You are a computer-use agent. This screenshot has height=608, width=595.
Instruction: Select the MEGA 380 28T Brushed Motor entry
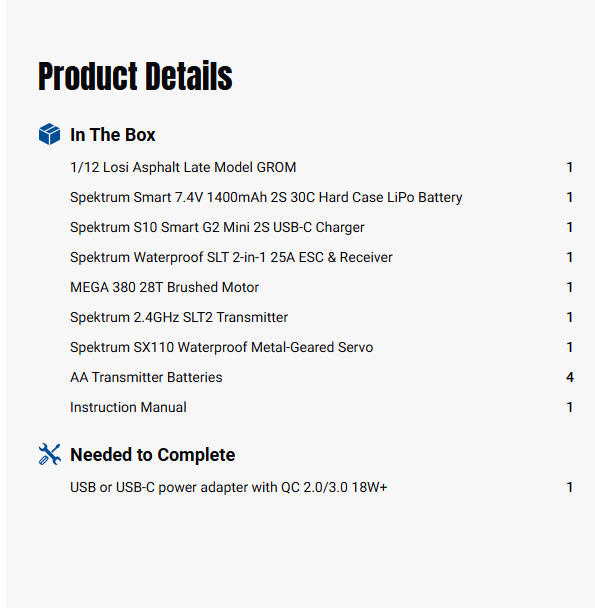pos(164,287)
